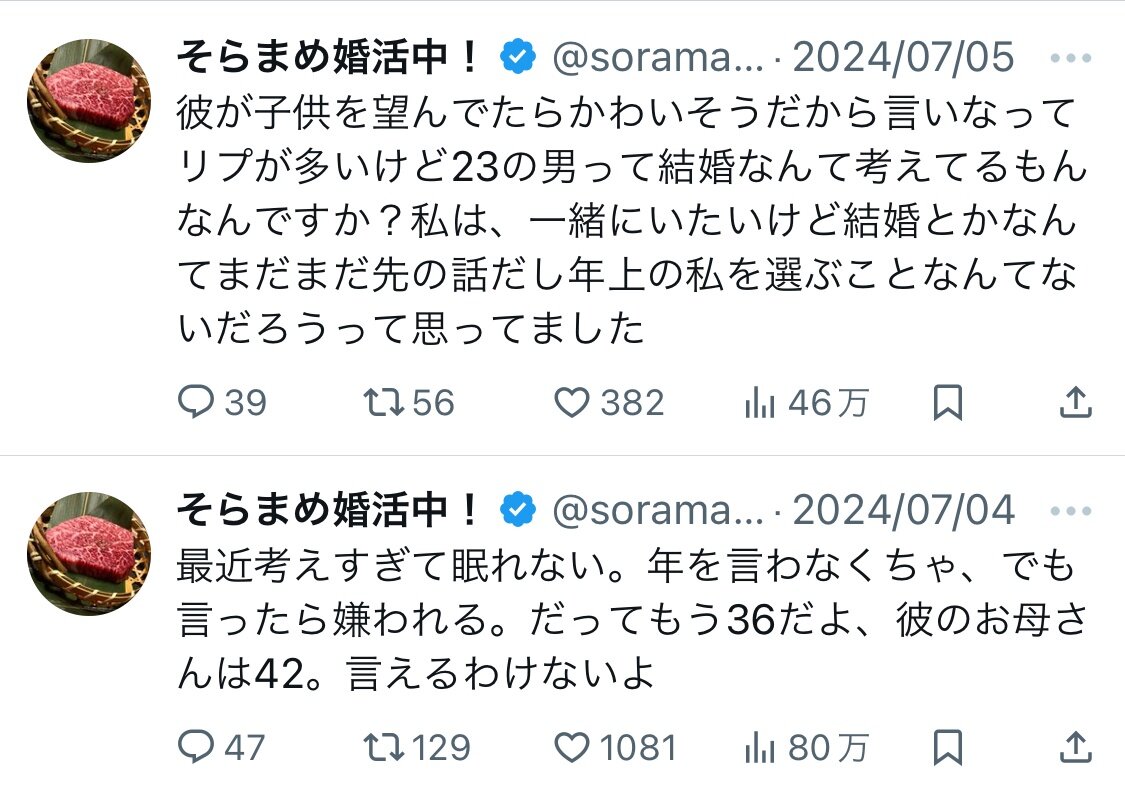
Task: View analytics showing 46万 views
Action: pos(762,403)
